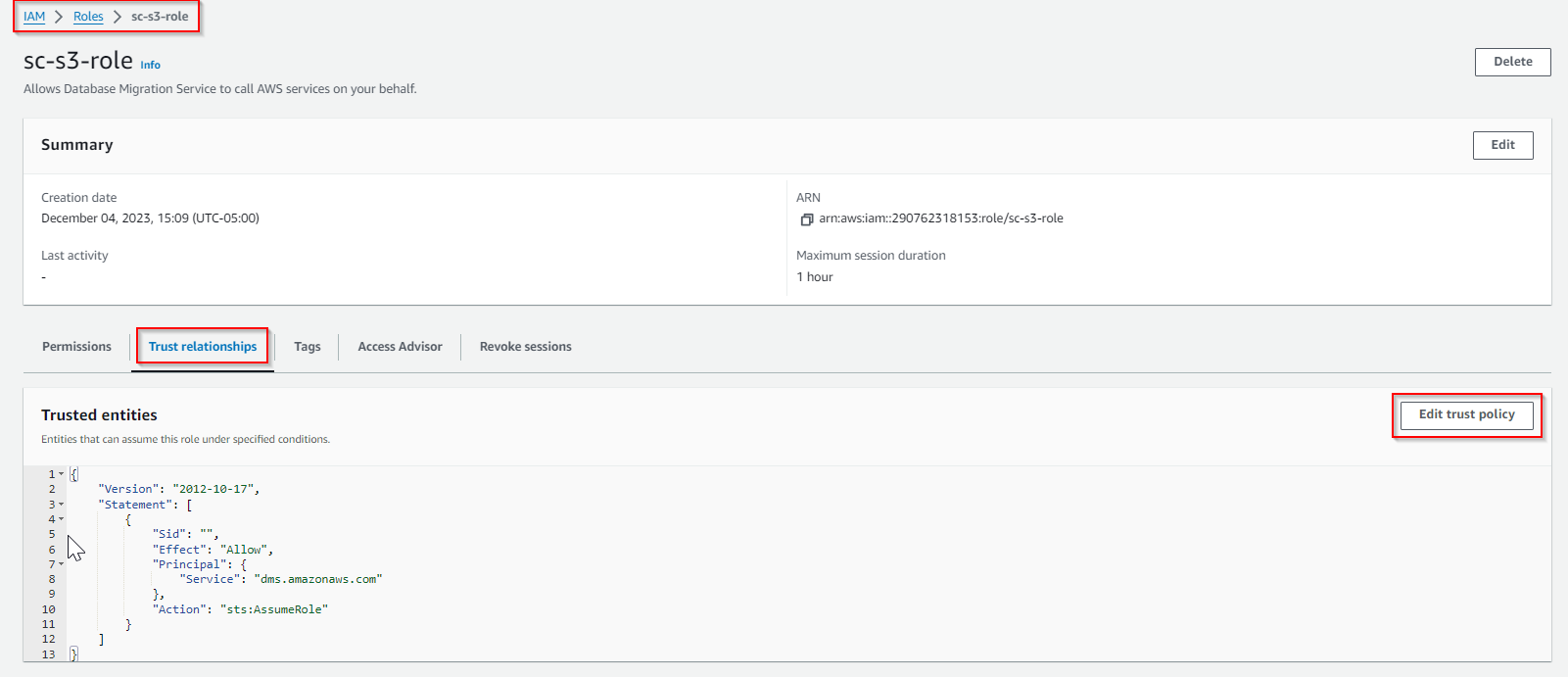Select the Trust relationships tab
The image size is (1568, 677).
tap(203, 347)
